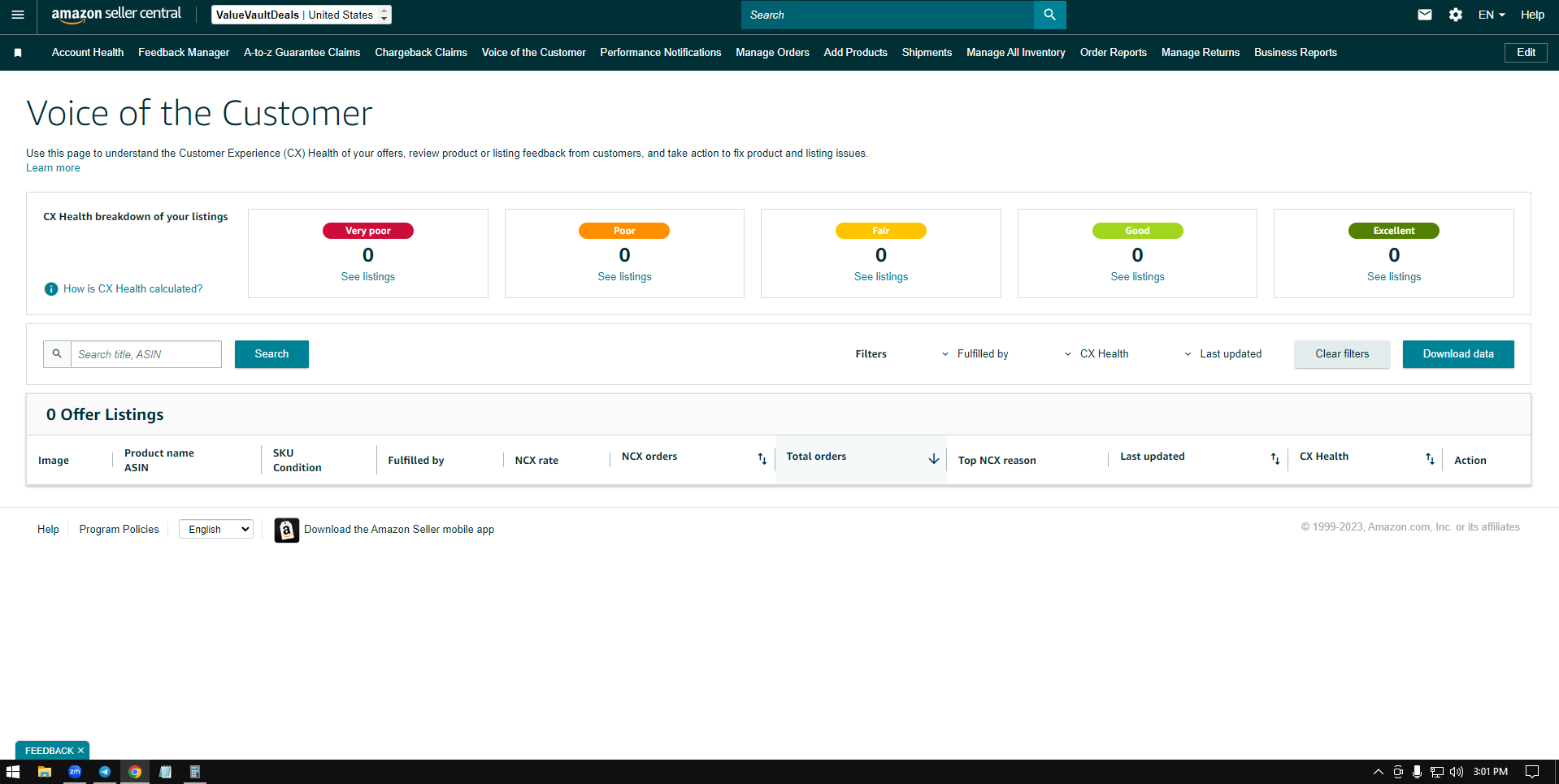Click the volume speaker tray icon
1559x784 pixels.
(1456, 772)
